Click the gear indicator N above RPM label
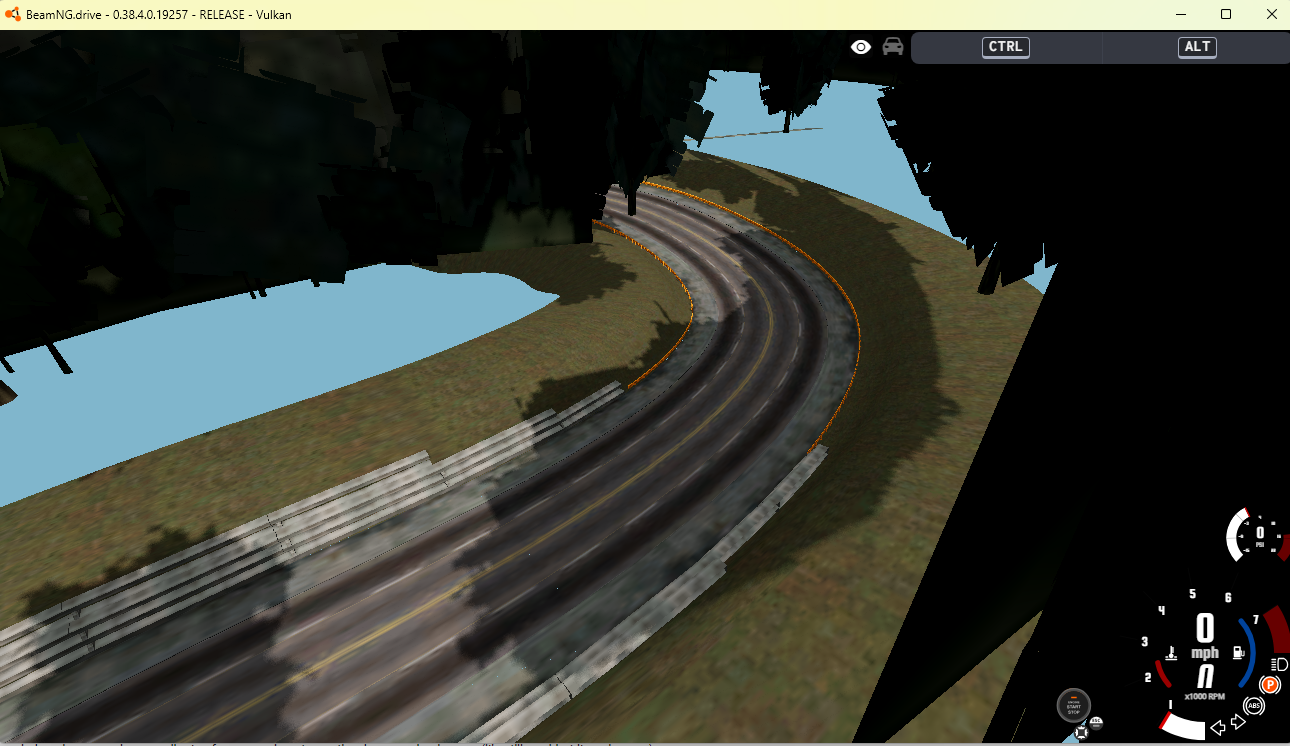The width and height of the screenshot is (1290, 746). click(1205, 676)
